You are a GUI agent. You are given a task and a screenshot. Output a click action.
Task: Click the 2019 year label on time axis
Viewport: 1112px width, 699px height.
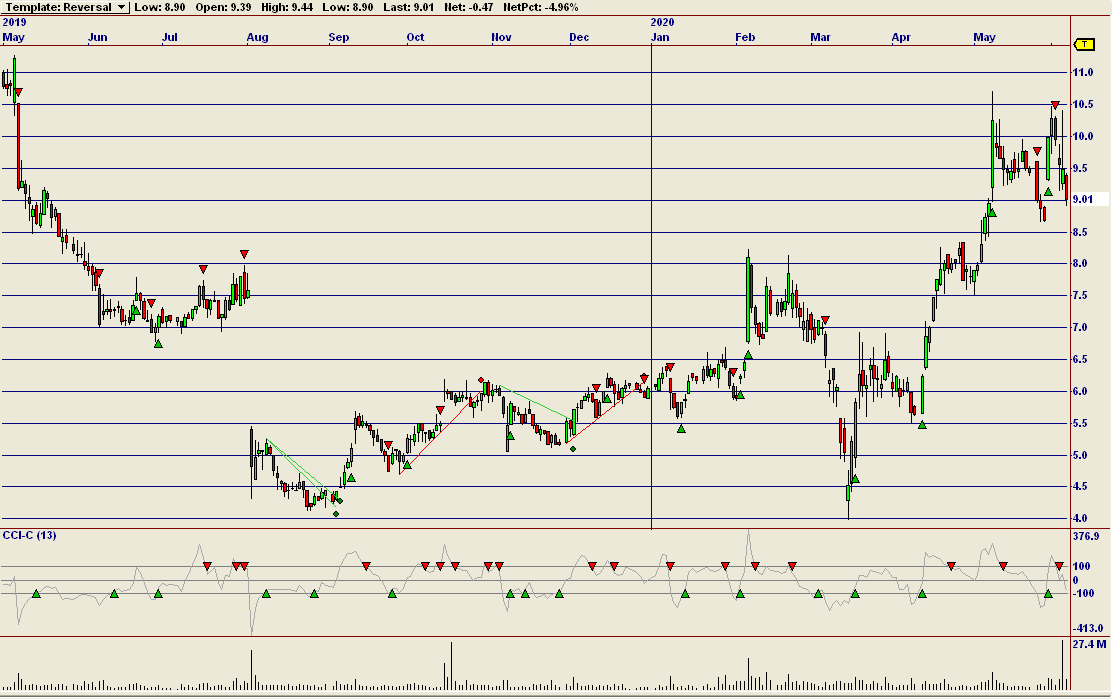(x=14, y=23)
